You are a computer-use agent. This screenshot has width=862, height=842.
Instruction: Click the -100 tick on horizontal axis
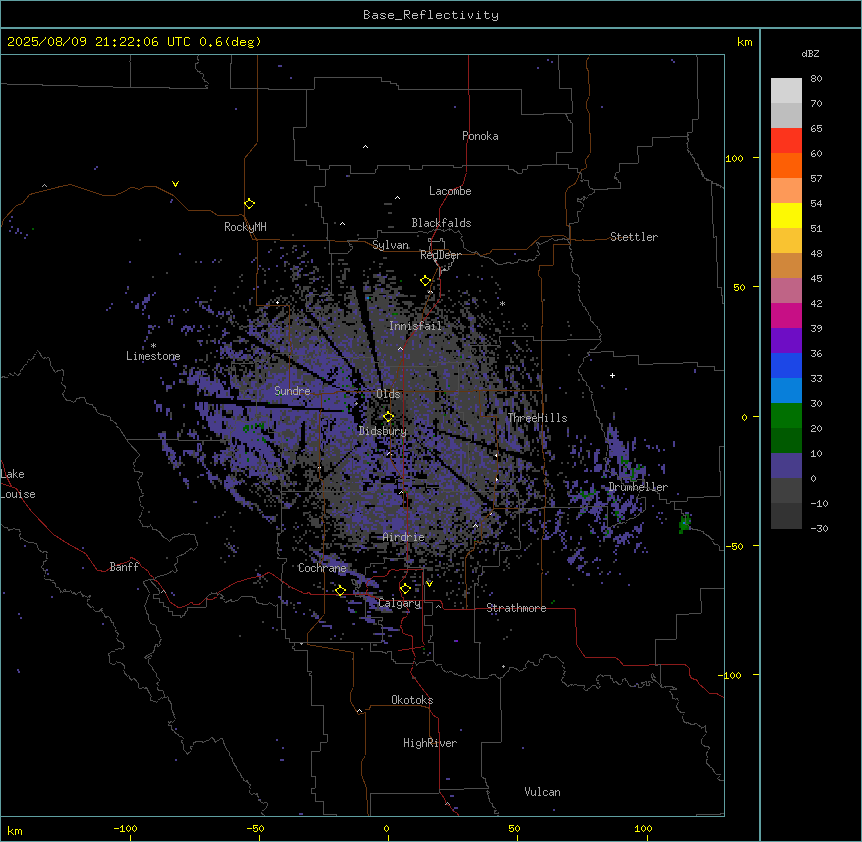click(126, 828)
